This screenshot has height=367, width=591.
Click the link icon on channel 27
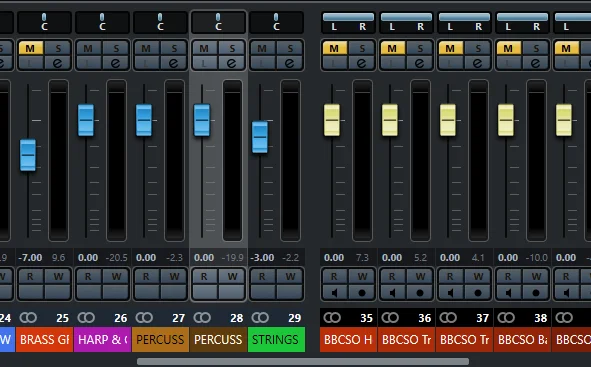144,318
